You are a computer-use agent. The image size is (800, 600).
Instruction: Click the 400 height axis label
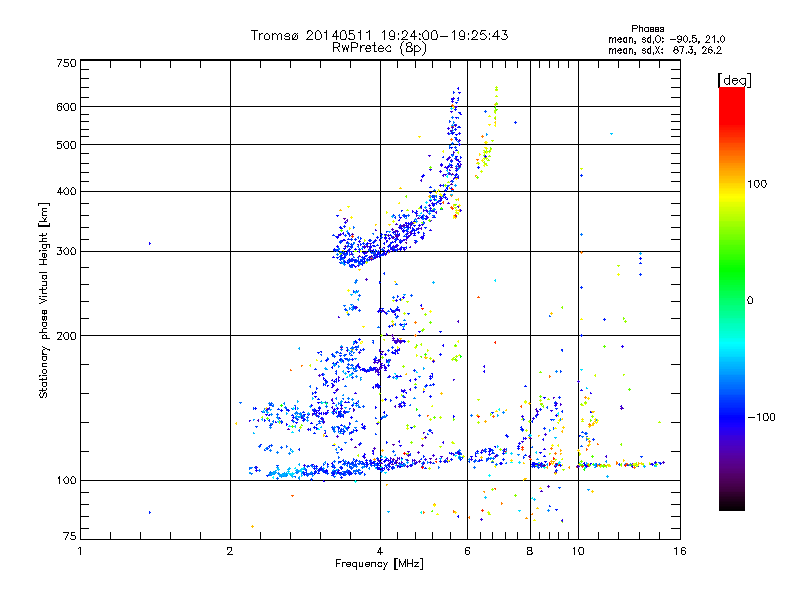(66, 192)
